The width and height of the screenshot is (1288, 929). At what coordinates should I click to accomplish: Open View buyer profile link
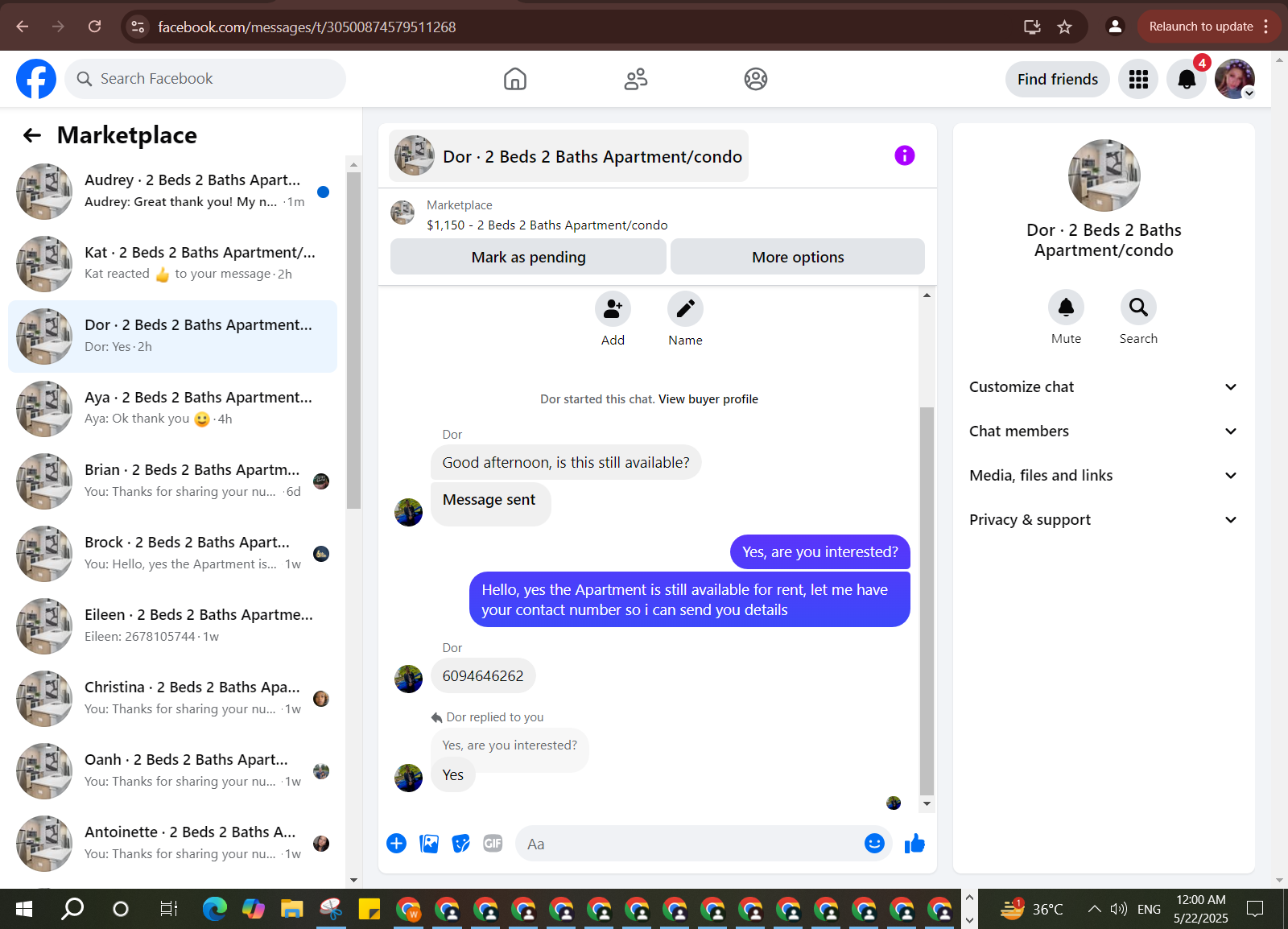[708, 399]
